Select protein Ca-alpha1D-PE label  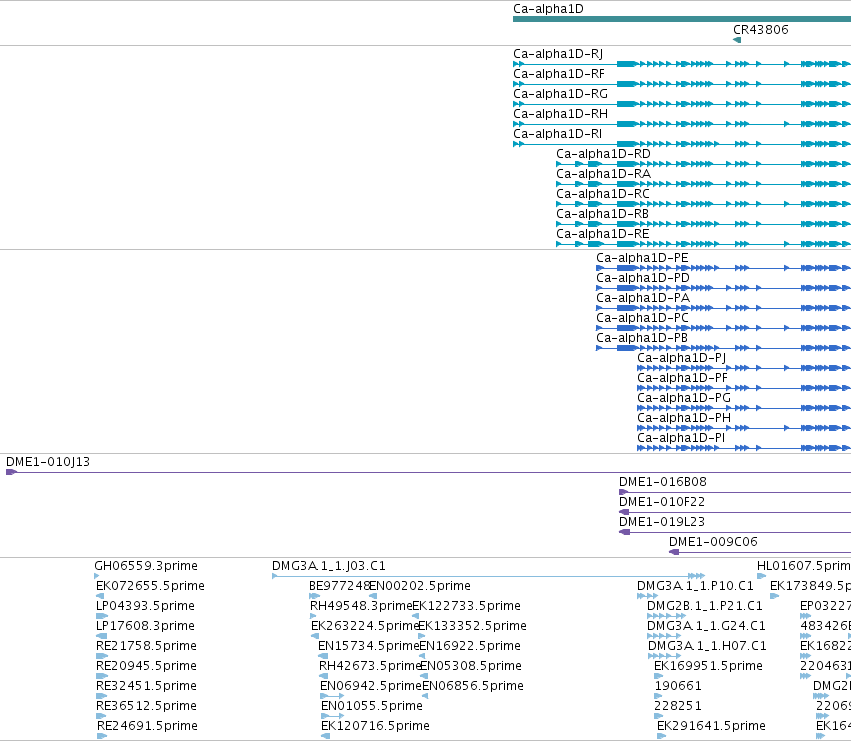(642, 258)
